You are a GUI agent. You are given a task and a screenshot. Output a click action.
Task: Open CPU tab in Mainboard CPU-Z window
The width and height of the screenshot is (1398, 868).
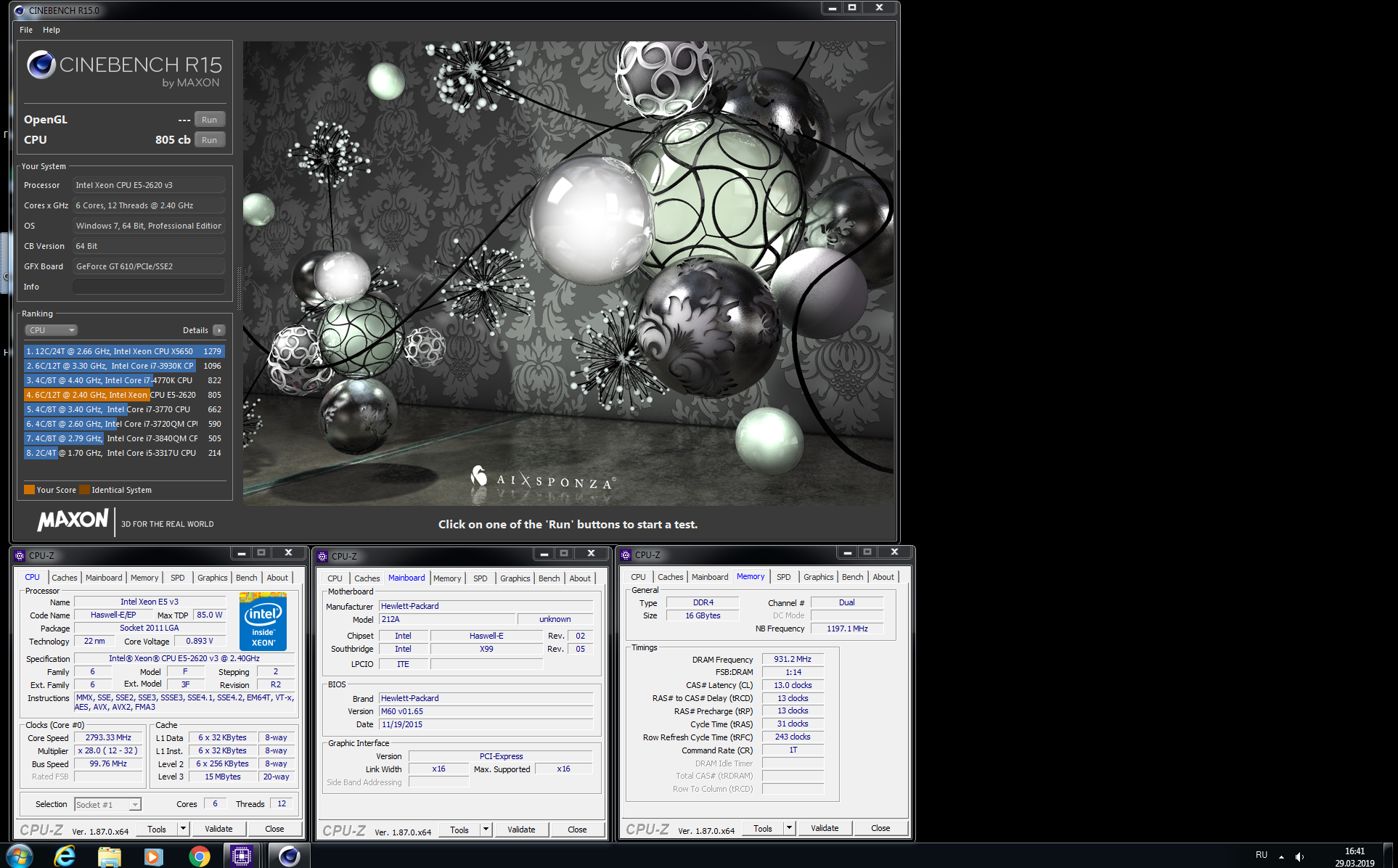[x=335, y=578]
